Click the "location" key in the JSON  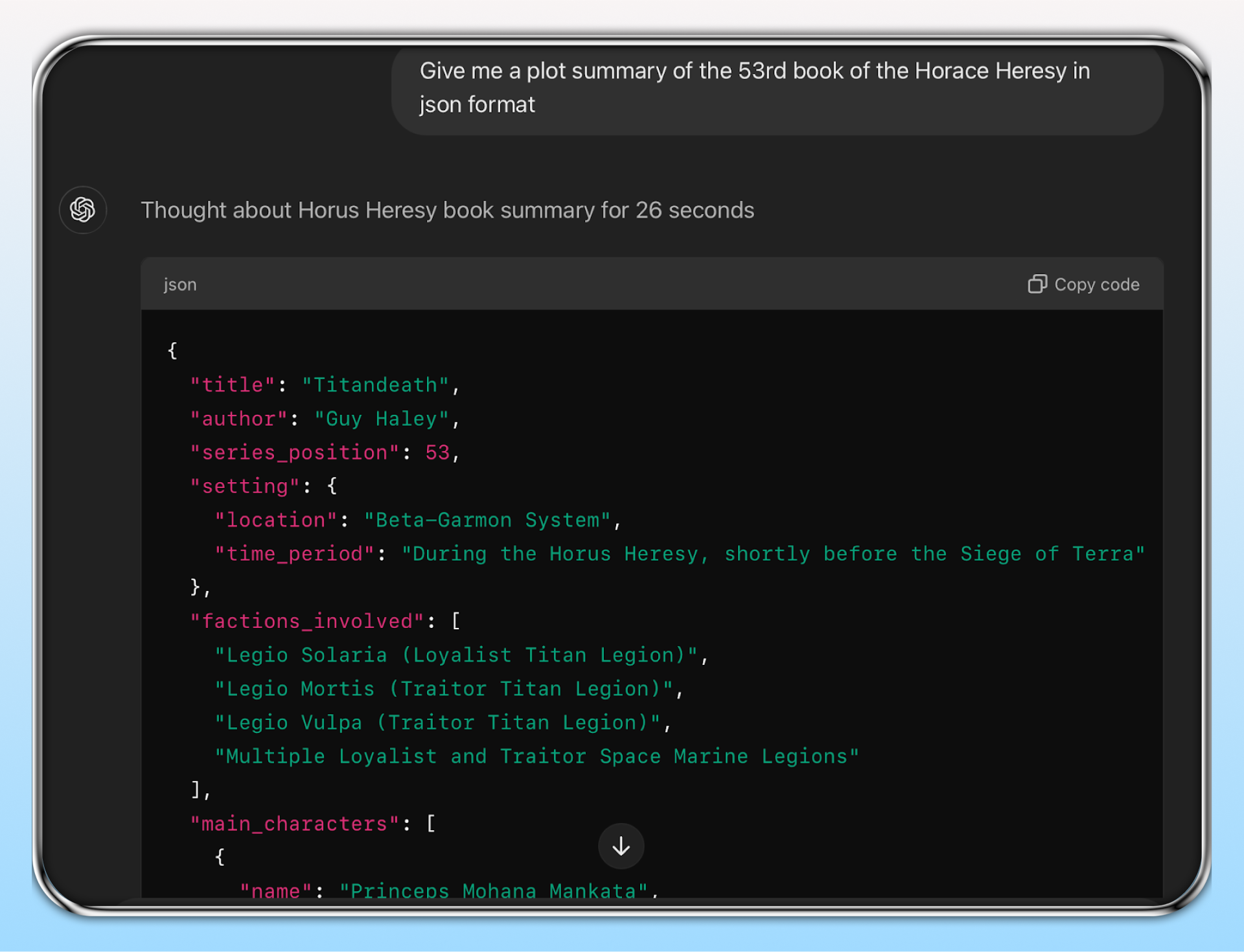point(277,520)
